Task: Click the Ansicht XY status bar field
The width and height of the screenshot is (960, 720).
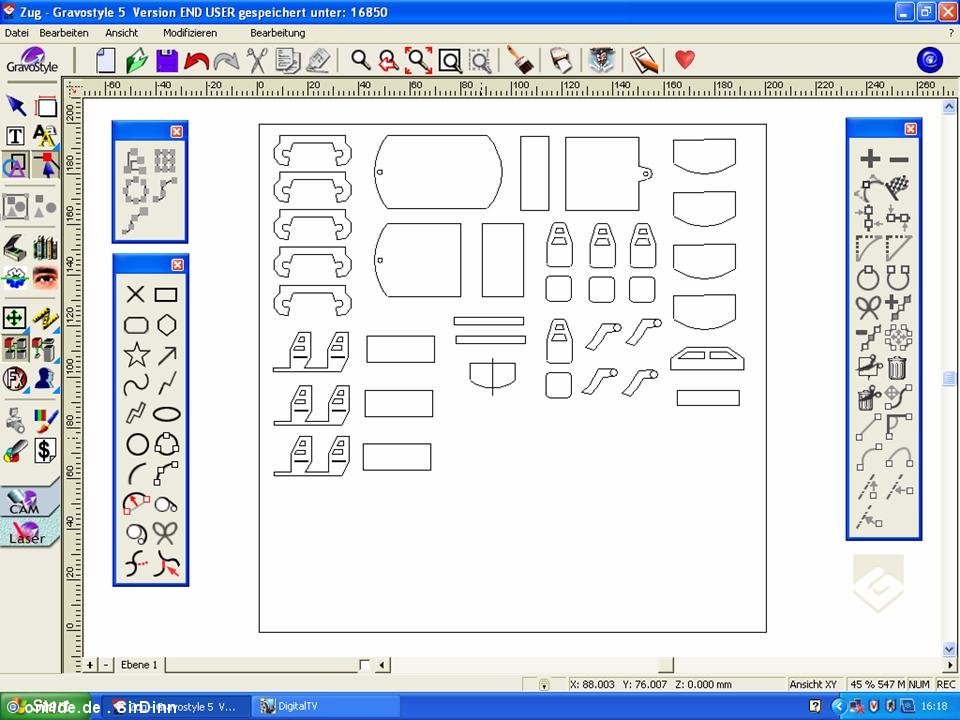Action: [x=813, y=684]
